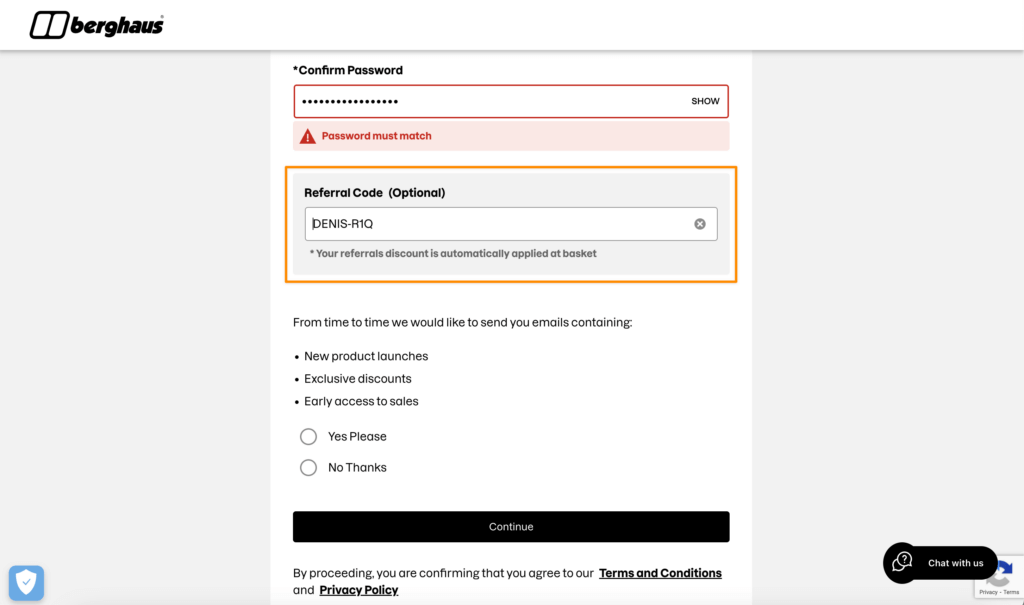This screenshot has height=605, width=1024.
Task: Select the No Thanks radio button
Action: (308, 468)
